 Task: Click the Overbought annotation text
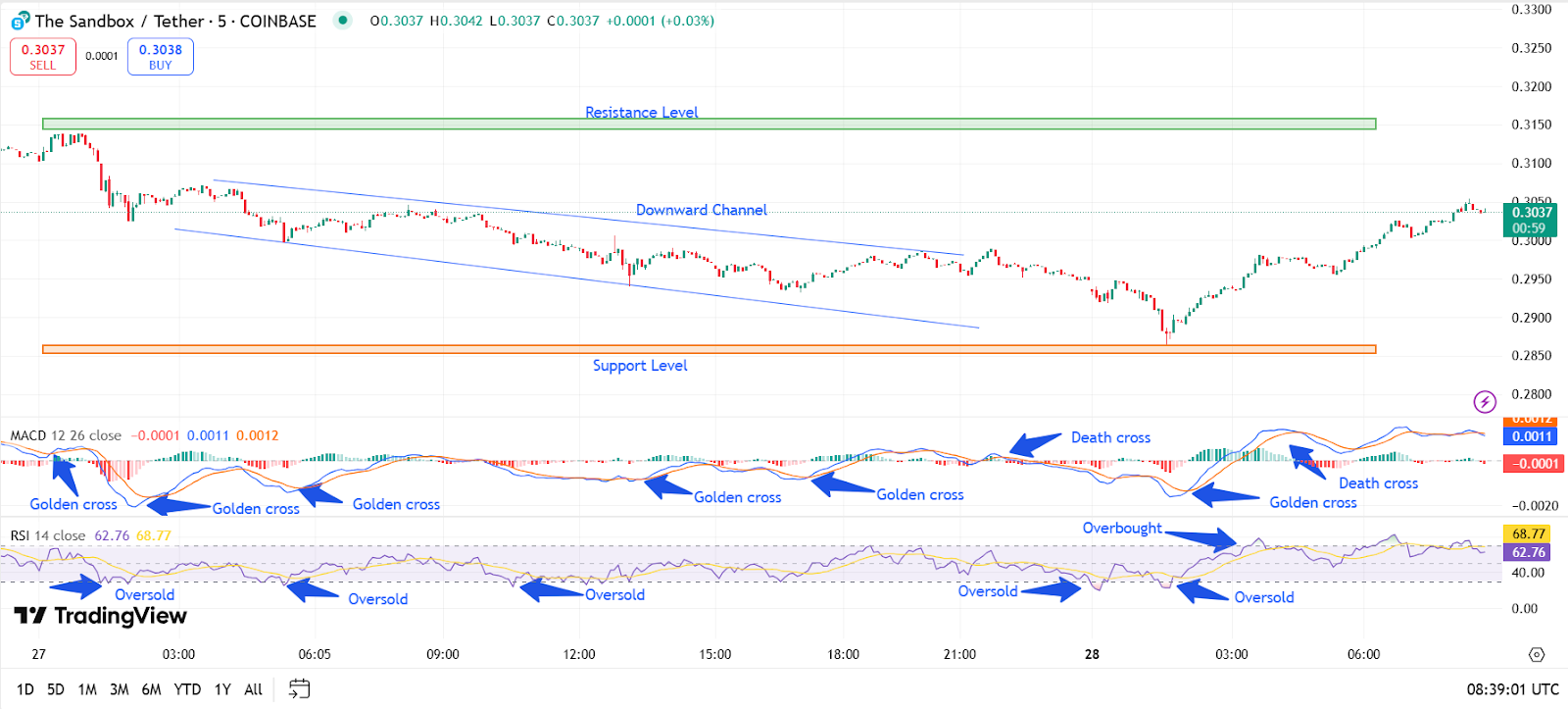pyautogui.click(x=1122, y=528)
